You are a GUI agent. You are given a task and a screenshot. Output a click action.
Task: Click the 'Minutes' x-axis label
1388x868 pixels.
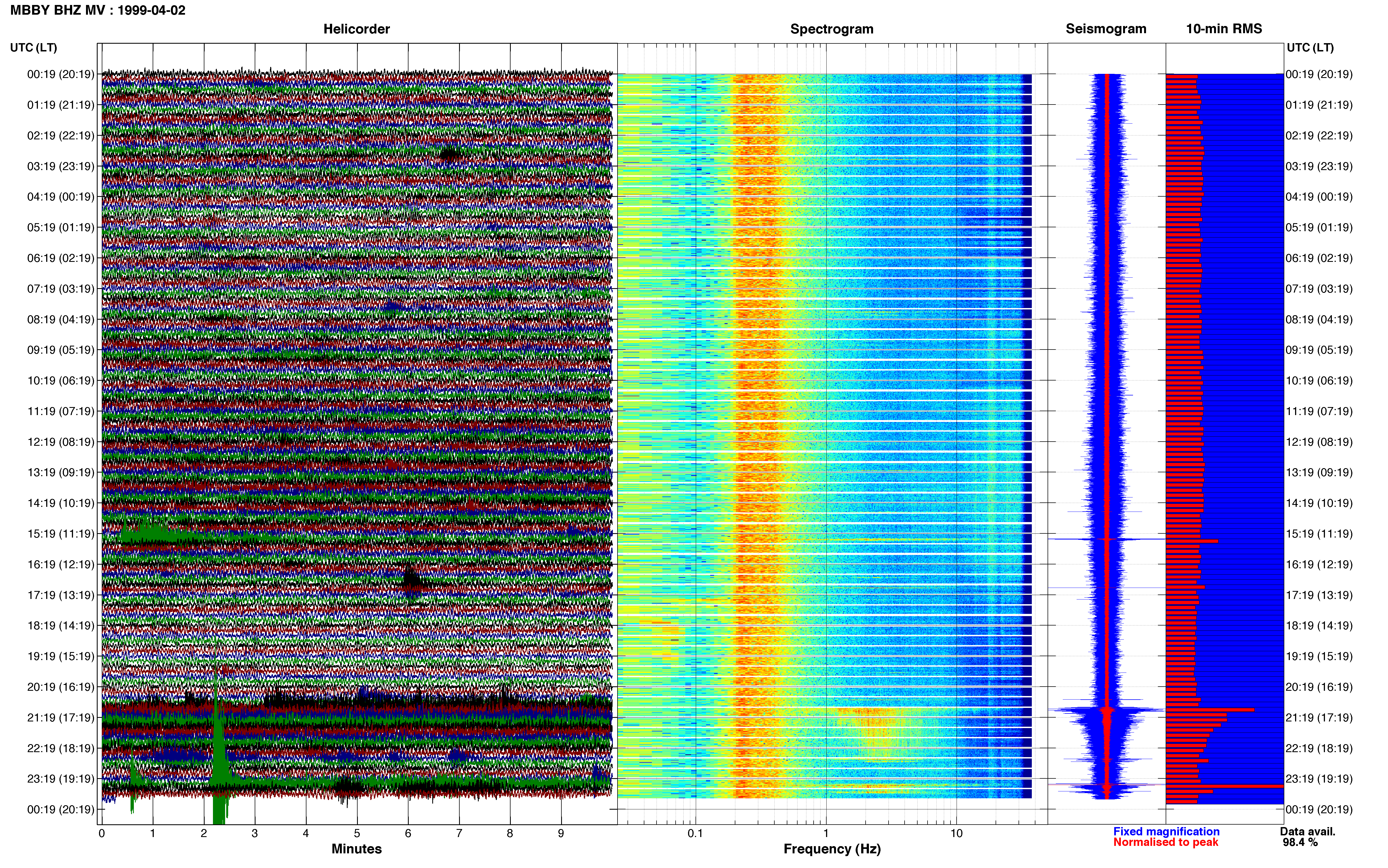(356, 848)
